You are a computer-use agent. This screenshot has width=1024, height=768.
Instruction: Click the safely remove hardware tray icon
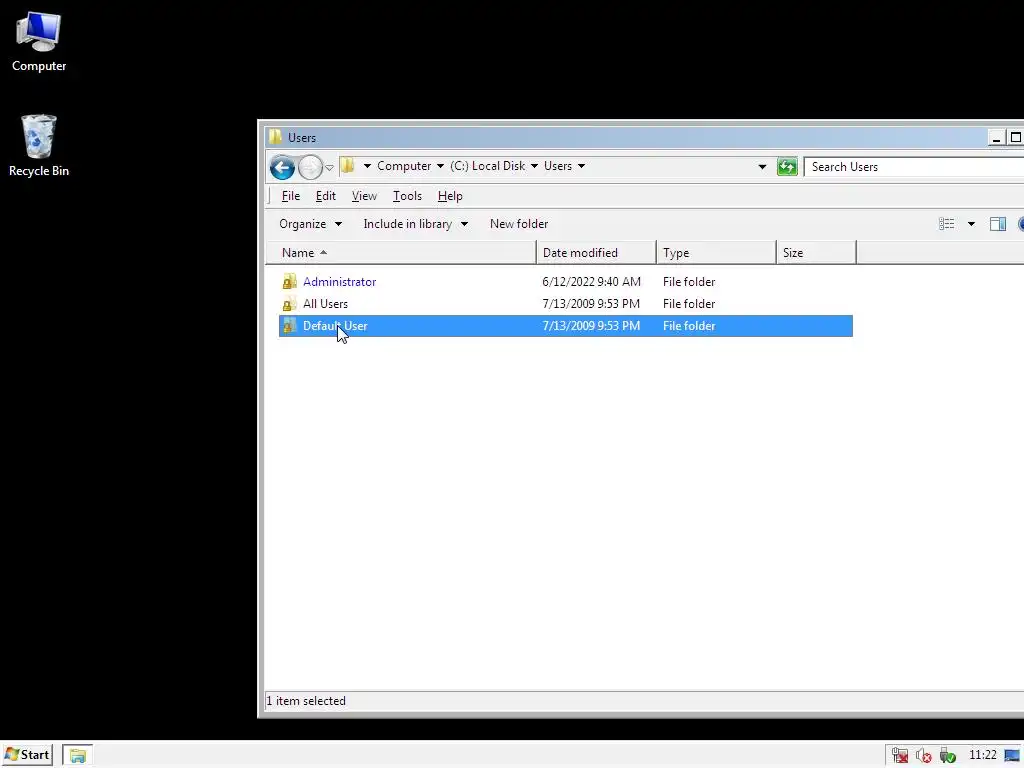tap(948, 756)
